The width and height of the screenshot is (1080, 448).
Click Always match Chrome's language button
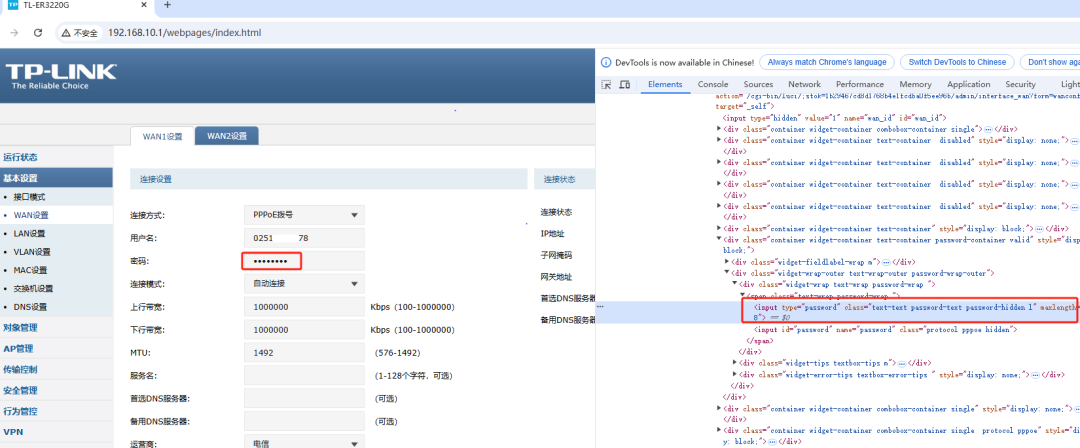(x=827, y=62)
